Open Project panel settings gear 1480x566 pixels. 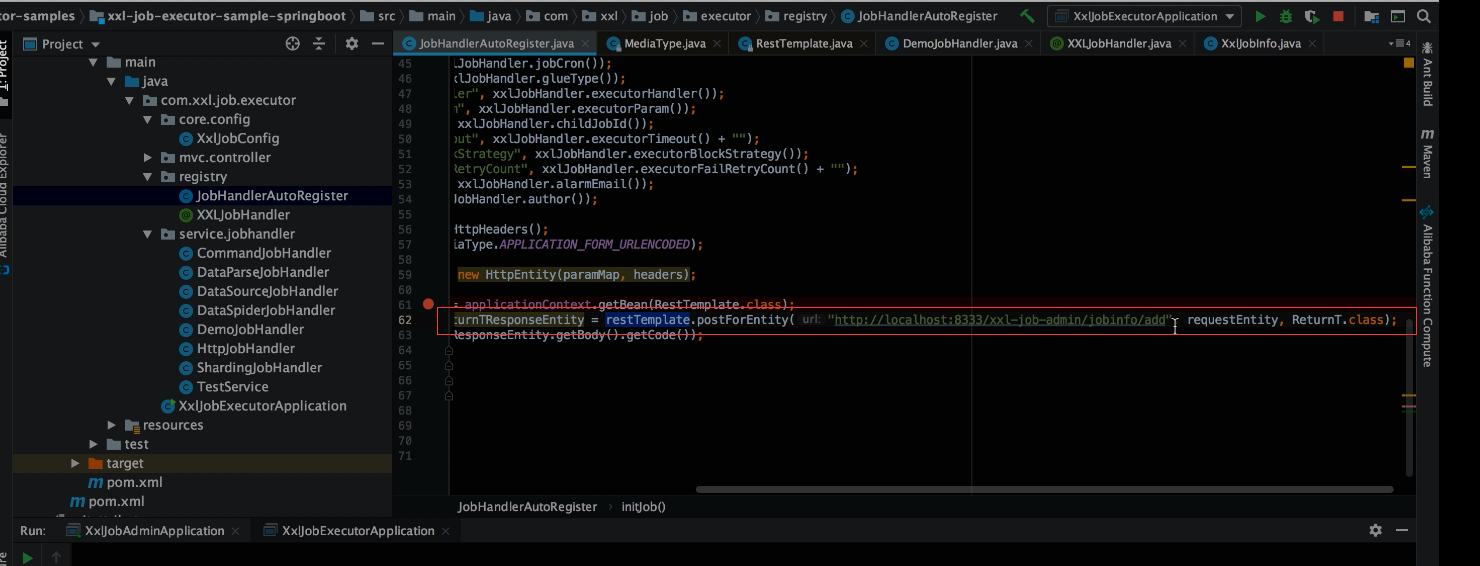click(351, 44)
